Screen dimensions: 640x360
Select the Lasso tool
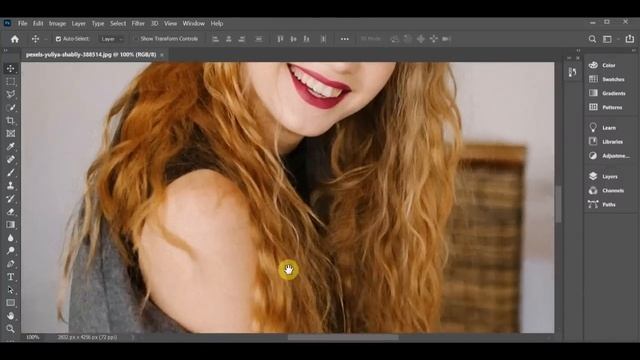tap(11, 94)
